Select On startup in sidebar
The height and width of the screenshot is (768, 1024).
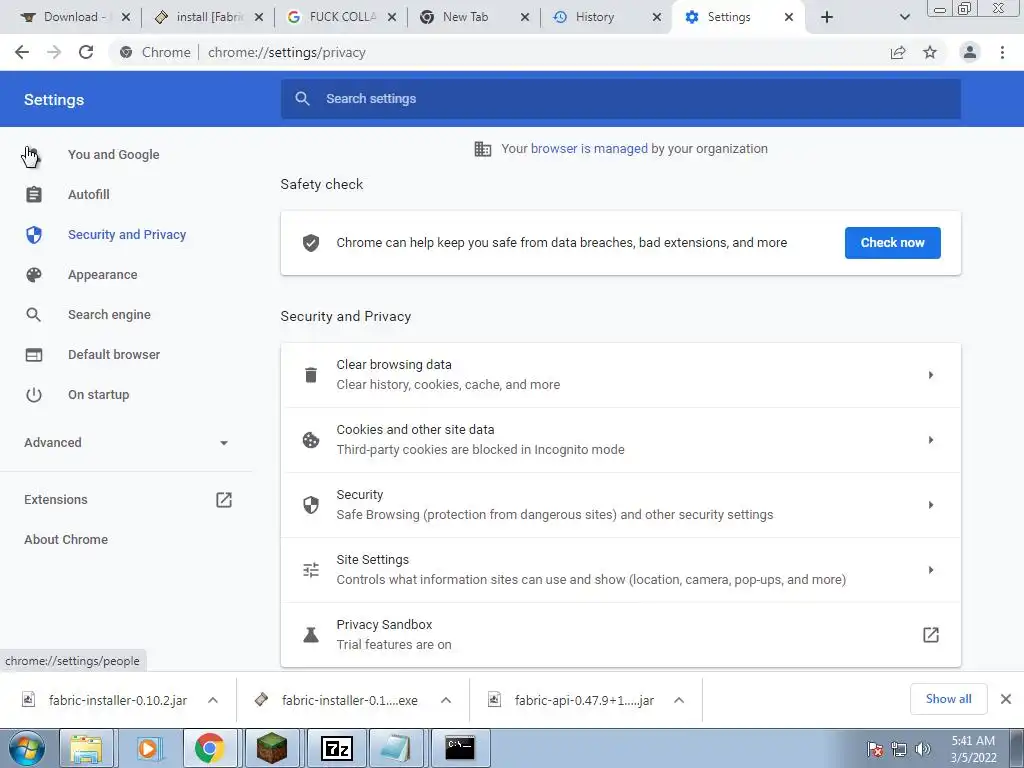pyautogui.click(x=99, y=394)
